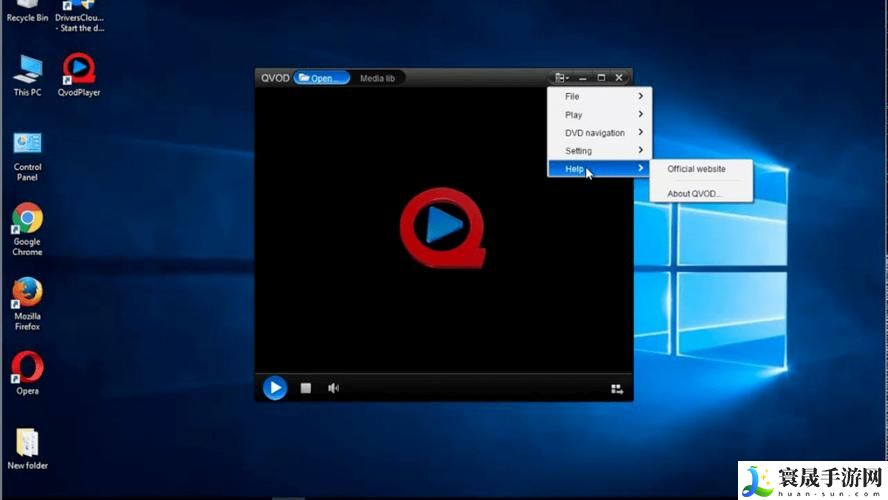
Task: Click the main menu icon in the title bar
Action: pos(562,77)
